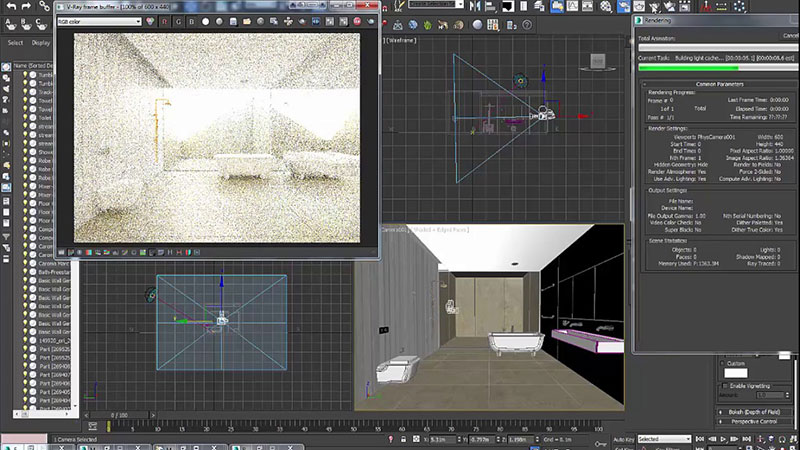This screenshot has height=450, width=800.
Task: Click the question mark help icon
Action: [x=527, y=24]
